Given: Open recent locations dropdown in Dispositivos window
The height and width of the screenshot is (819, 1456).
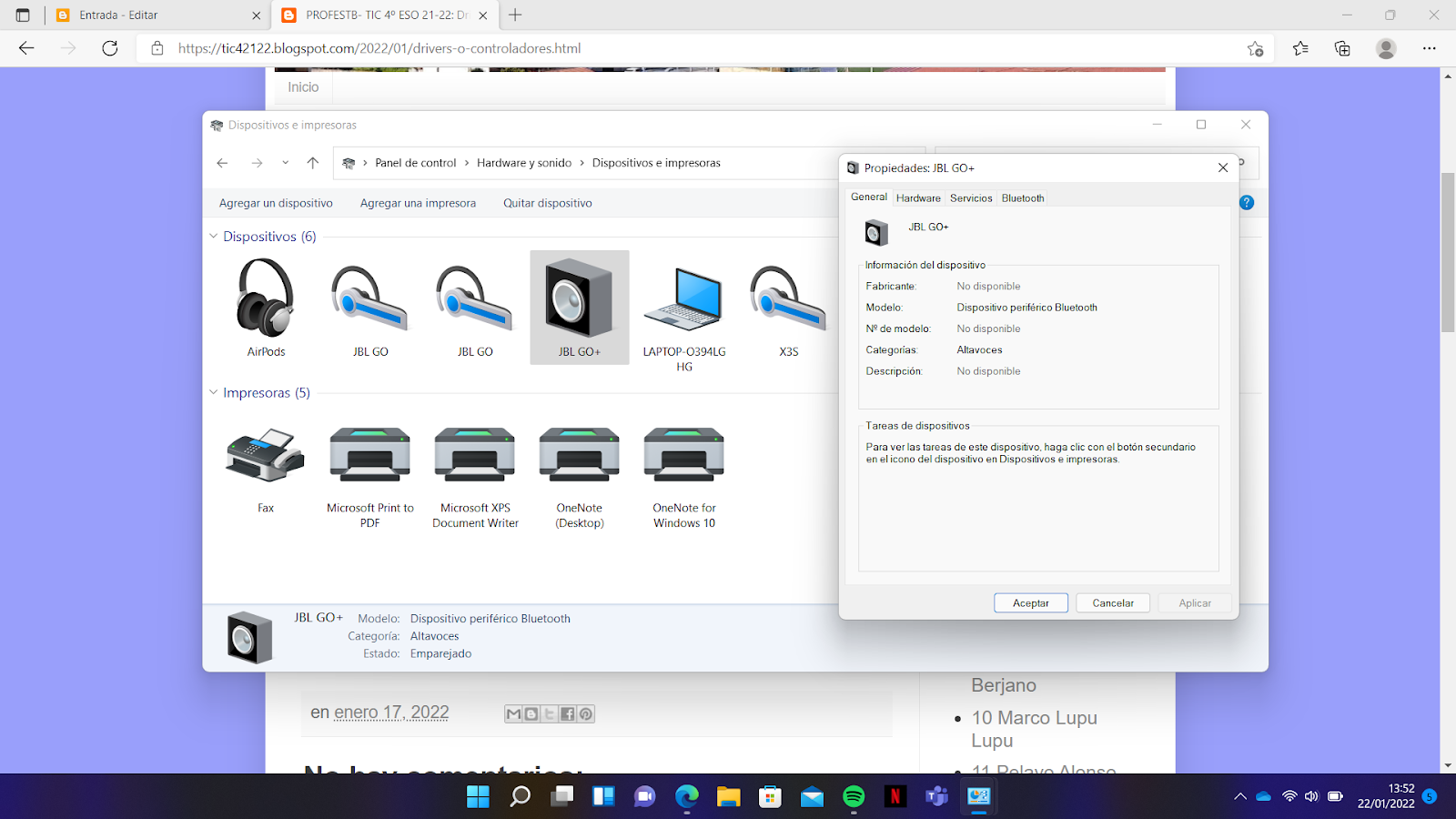Looking at the screenshot, I should click(285, 163).
